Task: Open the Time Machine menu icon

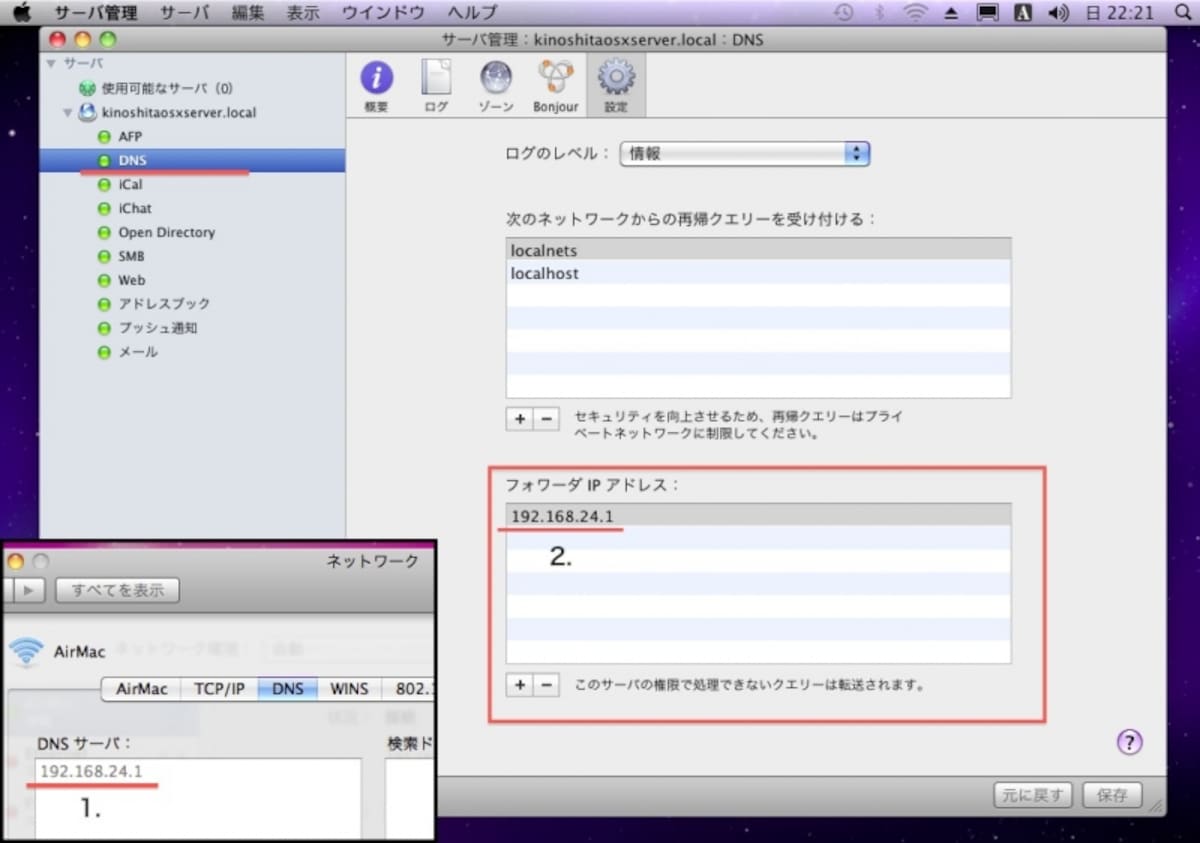Action: [x=844, y=13]
